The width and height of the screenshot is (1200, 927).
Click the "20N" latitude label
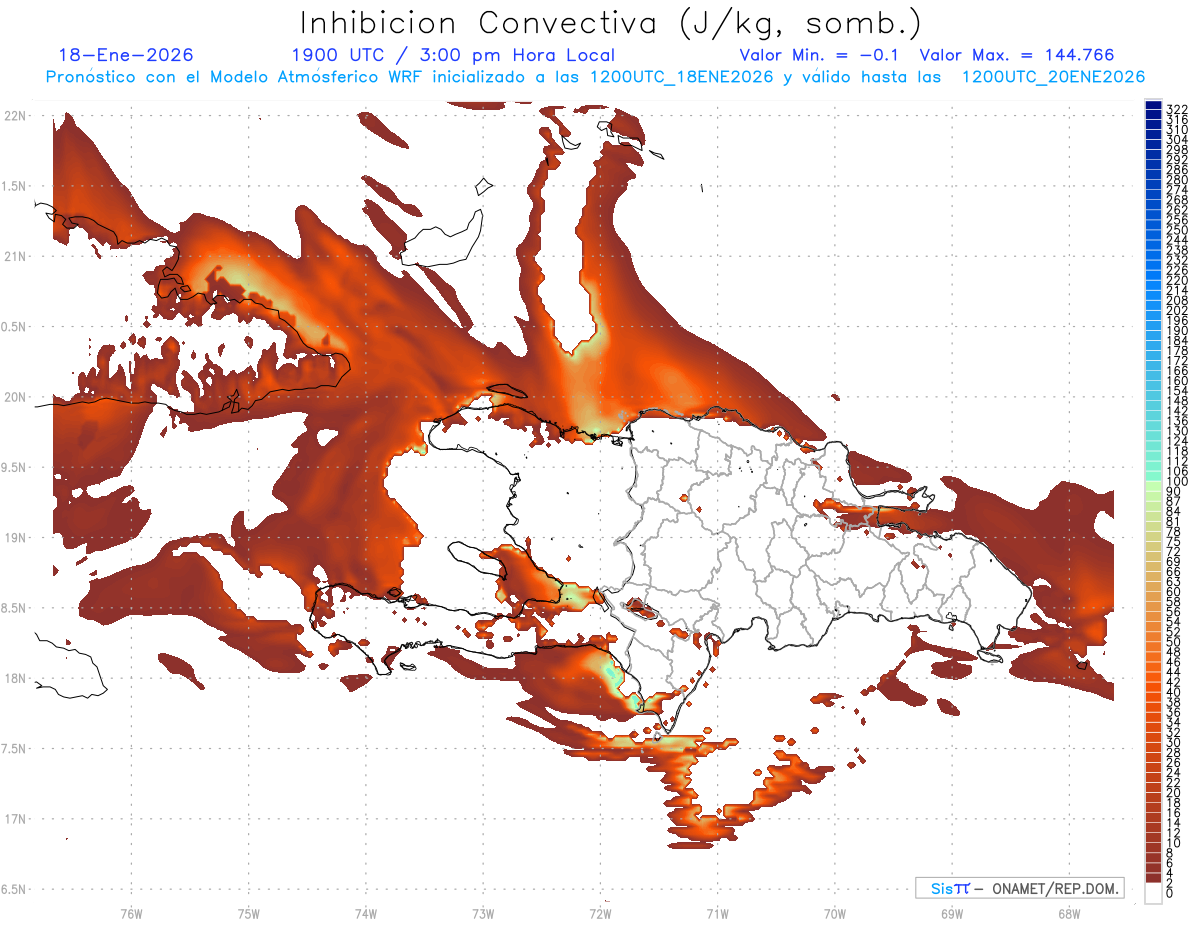15,397
